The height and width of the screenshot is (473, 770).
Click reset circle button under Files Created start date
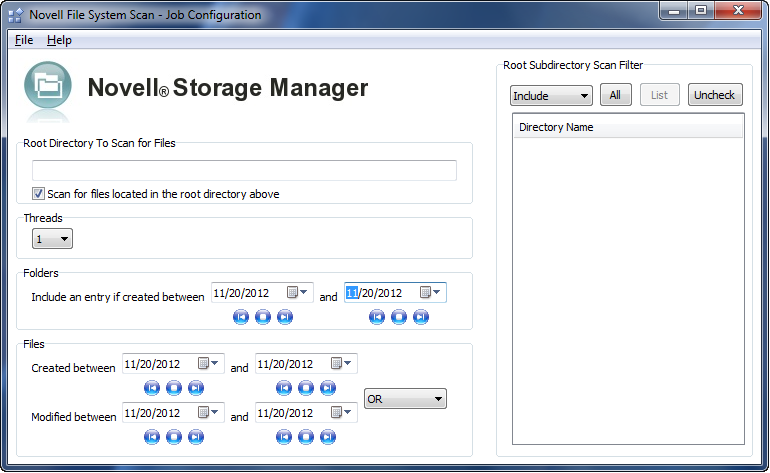point(174,388)
